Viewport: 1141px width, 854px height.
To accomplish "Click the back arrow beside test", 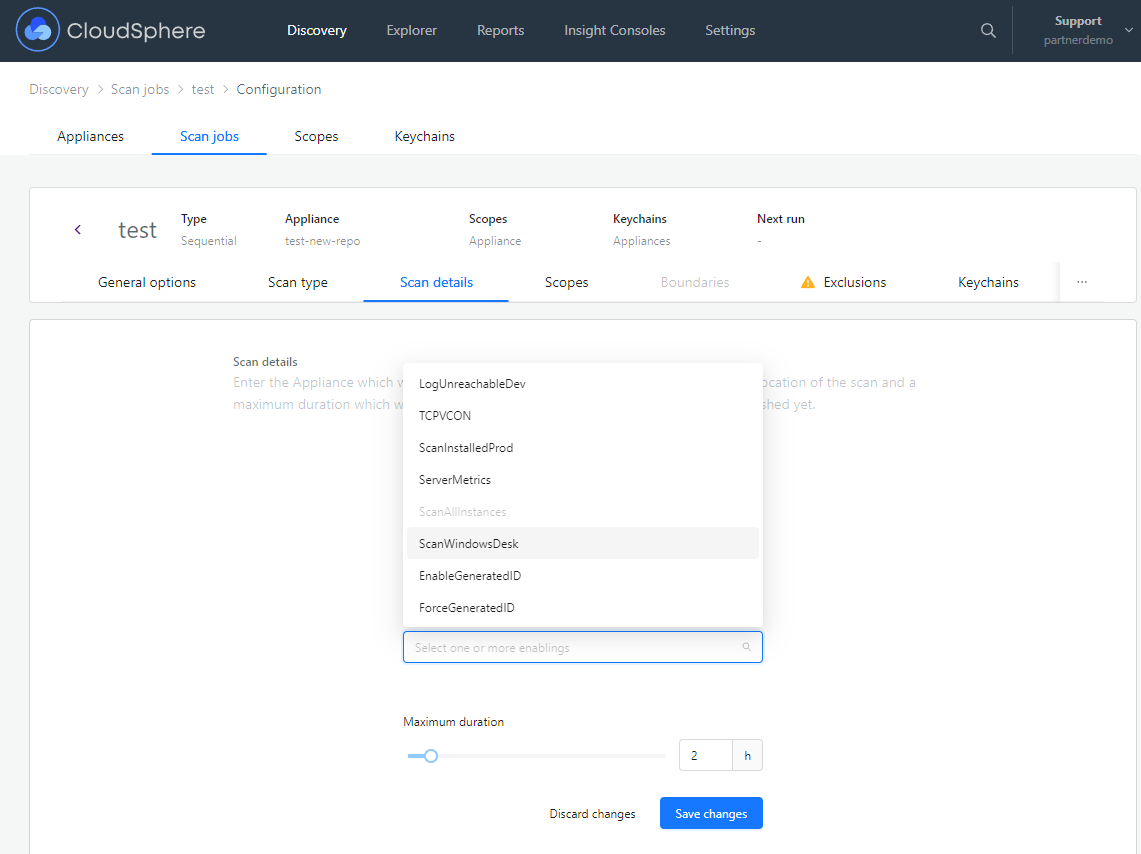I will coord(78,230).
